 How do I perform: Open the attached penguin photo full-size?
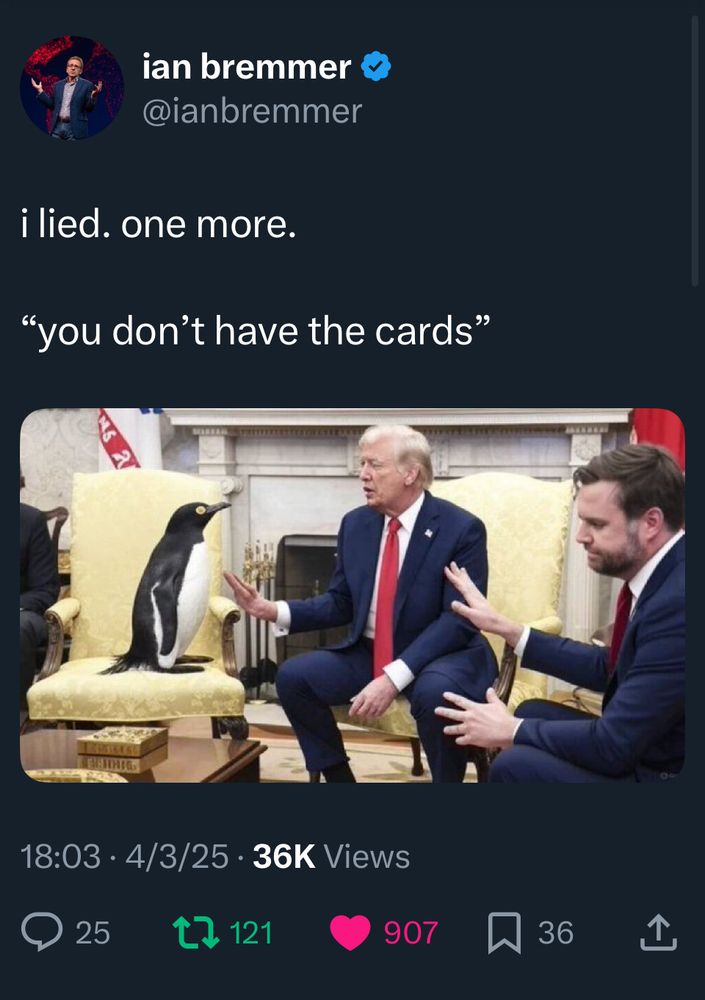[352, 595]
